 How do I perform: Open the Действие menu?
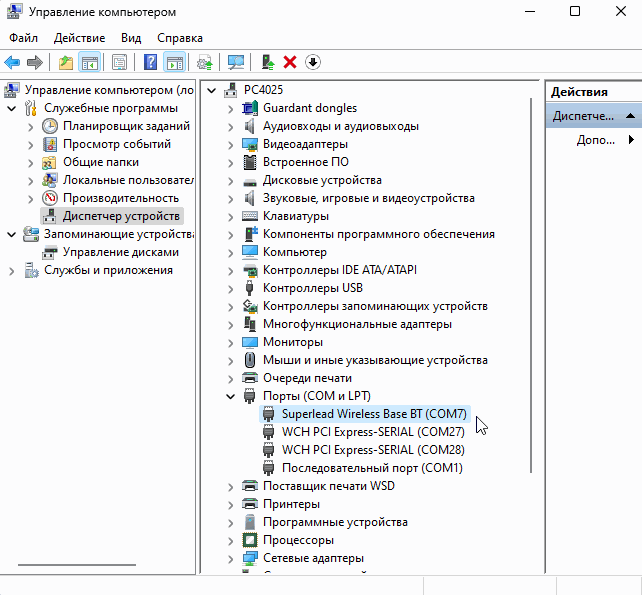(x=79, y=37)
